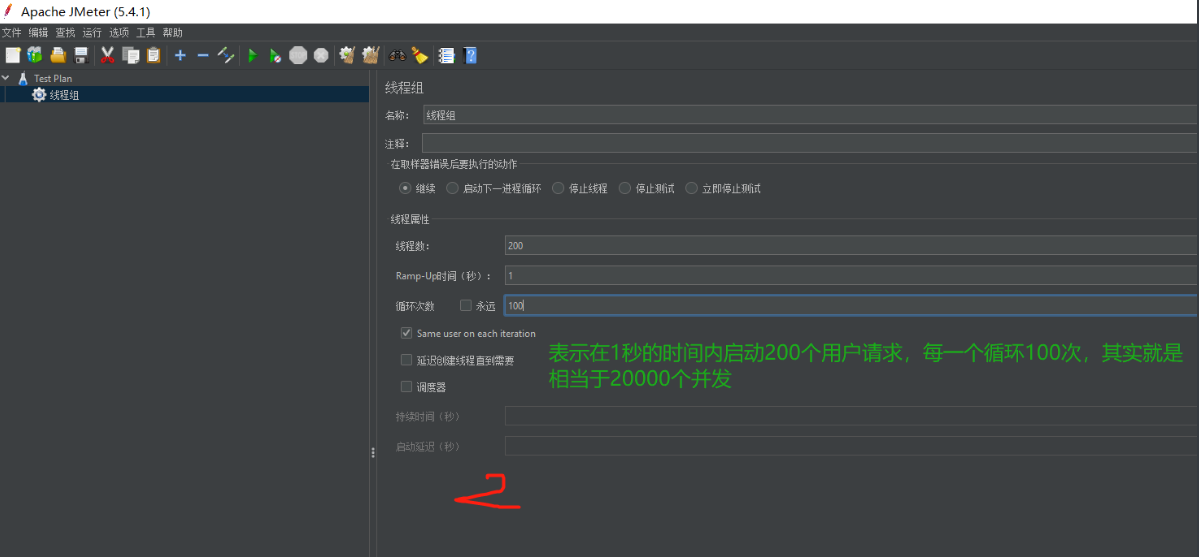
Task: Select the 停止线程 radio button
Action: tap(558, 188)
